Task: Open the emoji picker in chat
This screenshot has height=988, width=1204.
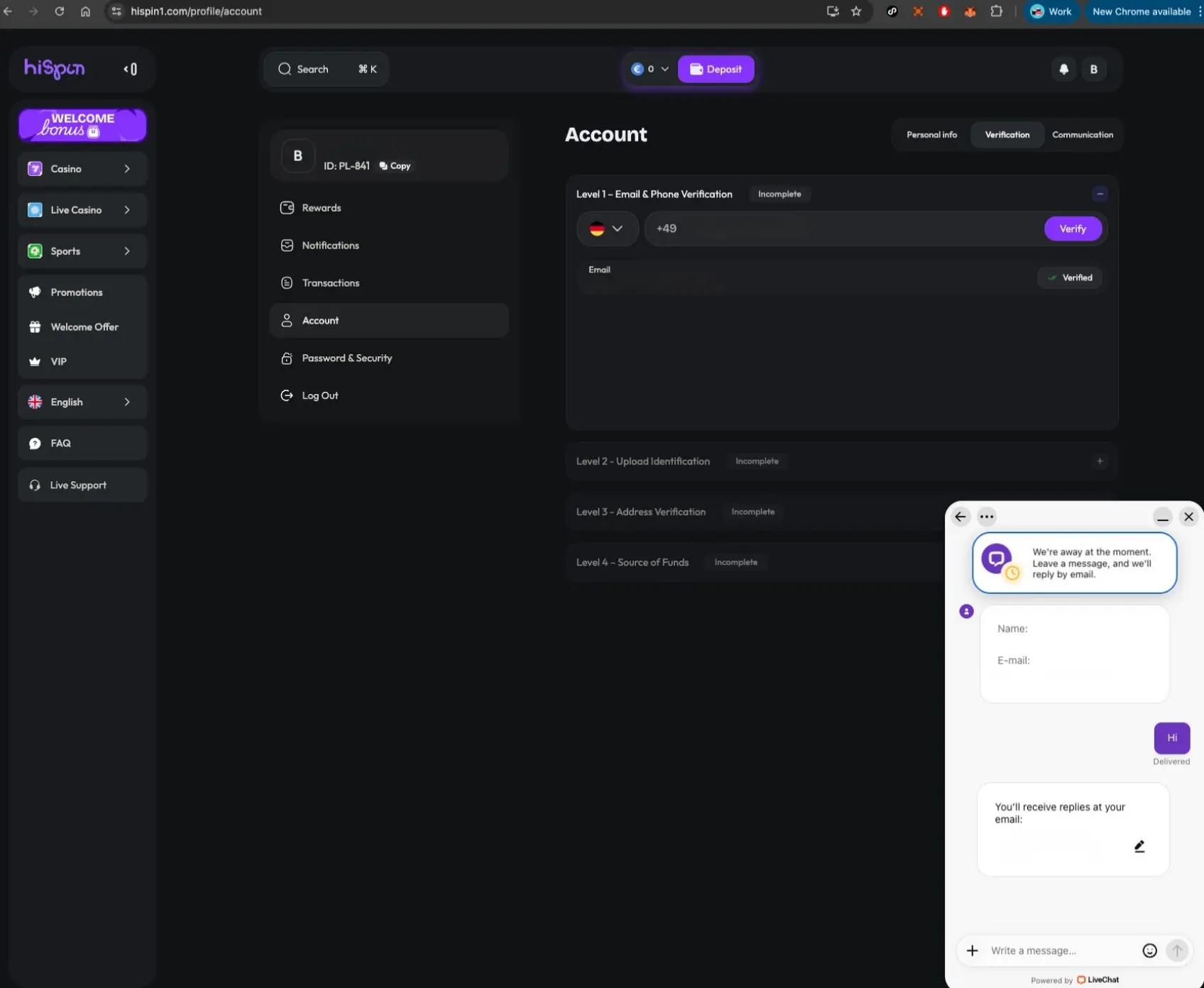Action: [1149, 950]
